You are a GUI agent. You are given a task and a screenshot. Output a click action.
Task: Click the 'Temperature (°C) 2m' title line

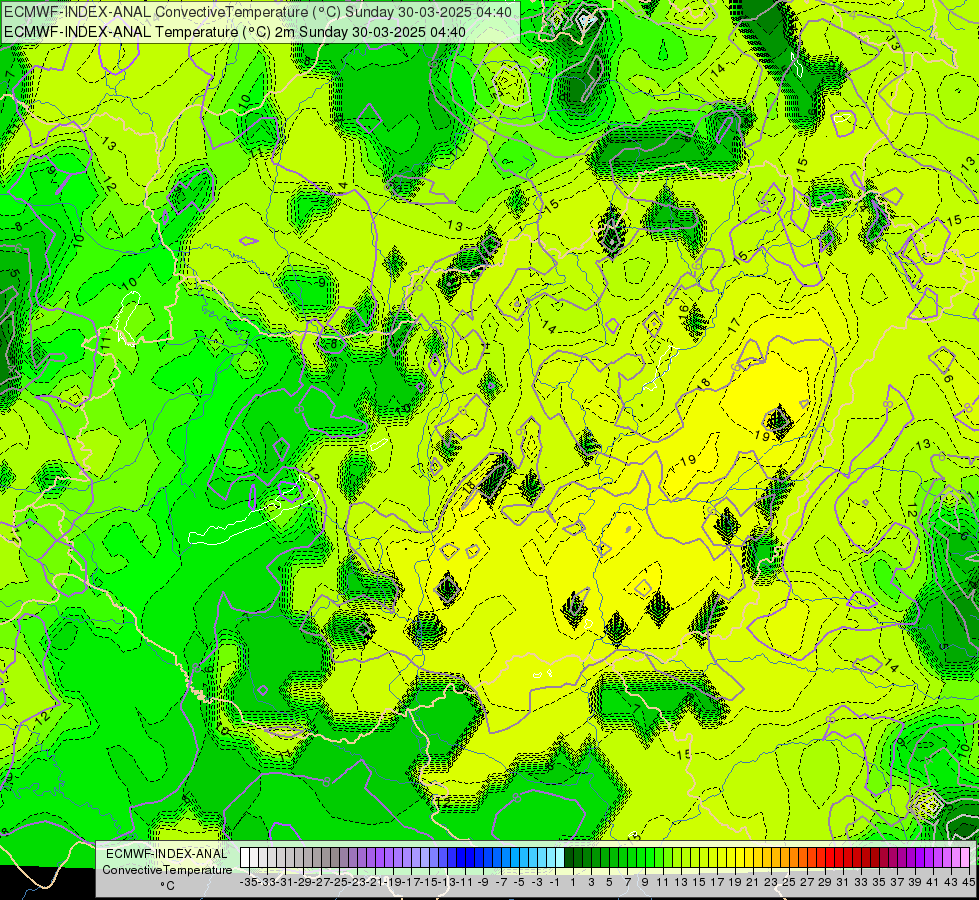(235, 32)
